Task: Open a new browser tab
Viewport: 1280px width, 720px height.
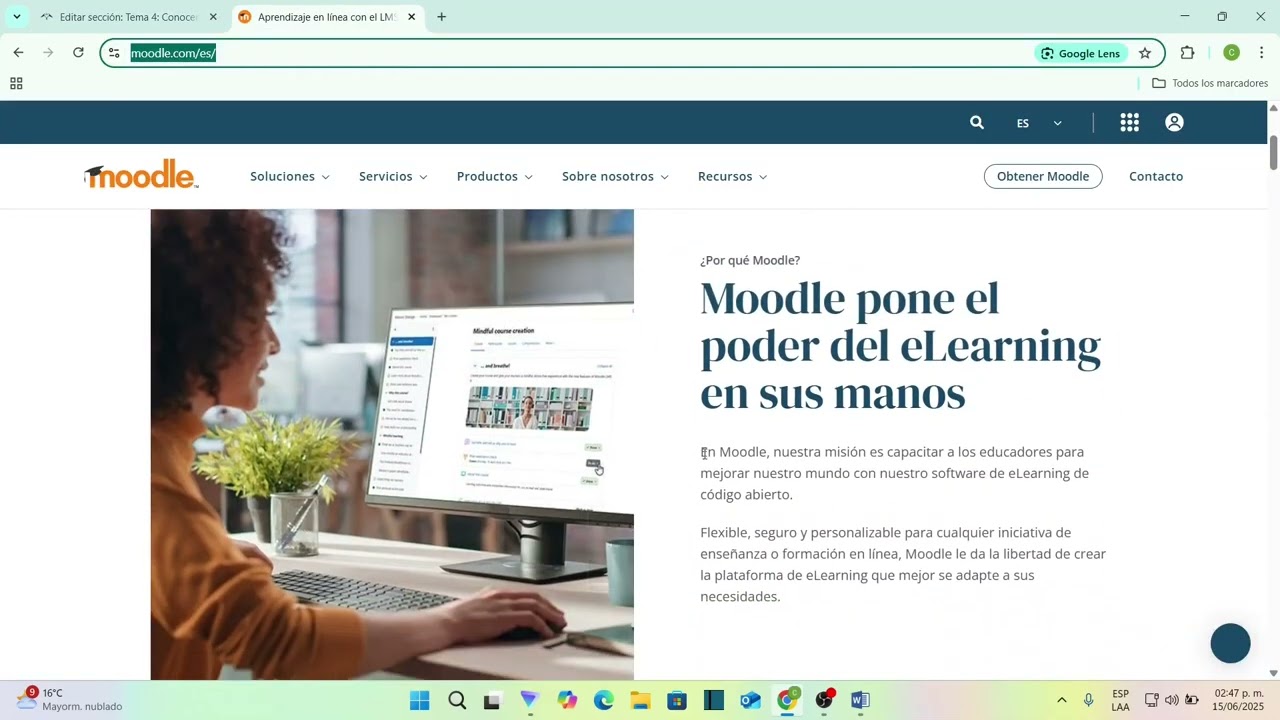Action: click(x=442, y=17)
